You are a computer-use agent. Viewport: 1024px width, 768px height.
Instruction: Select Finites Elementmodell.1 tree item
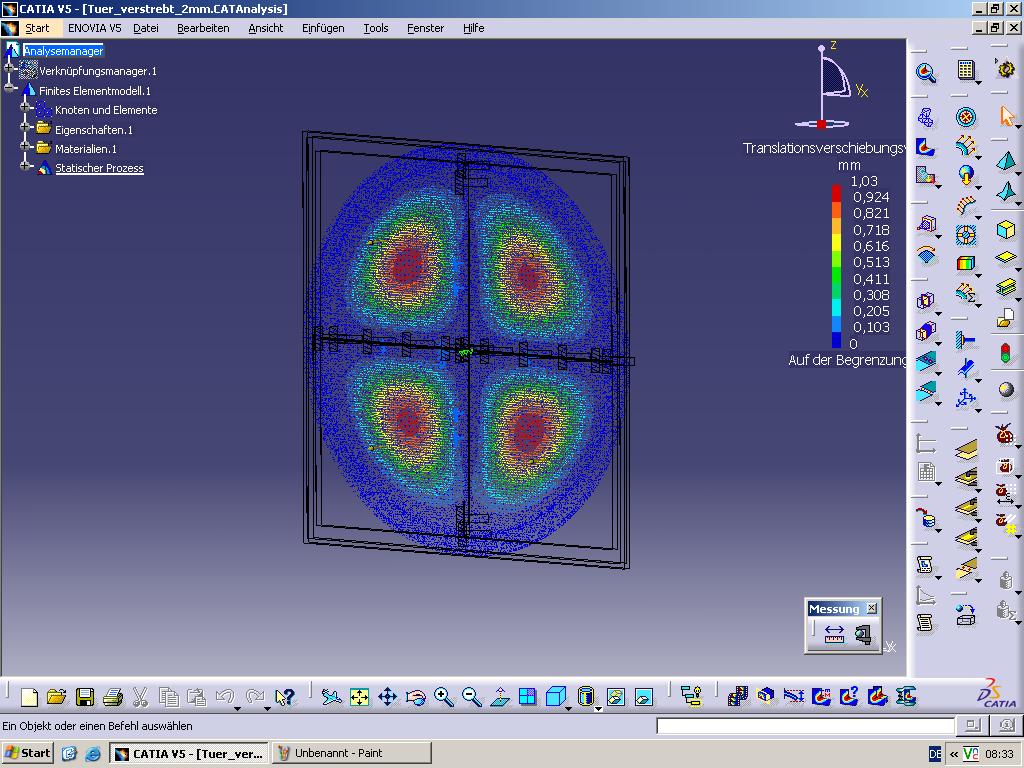pos(95,91)
